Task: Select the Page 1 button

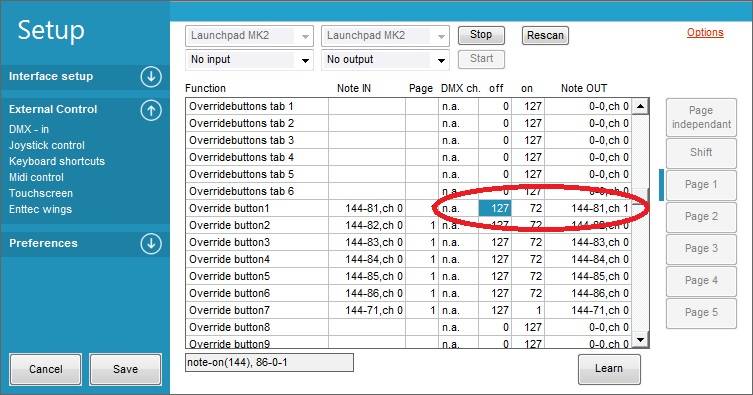Action: click(x=701, y=185)
